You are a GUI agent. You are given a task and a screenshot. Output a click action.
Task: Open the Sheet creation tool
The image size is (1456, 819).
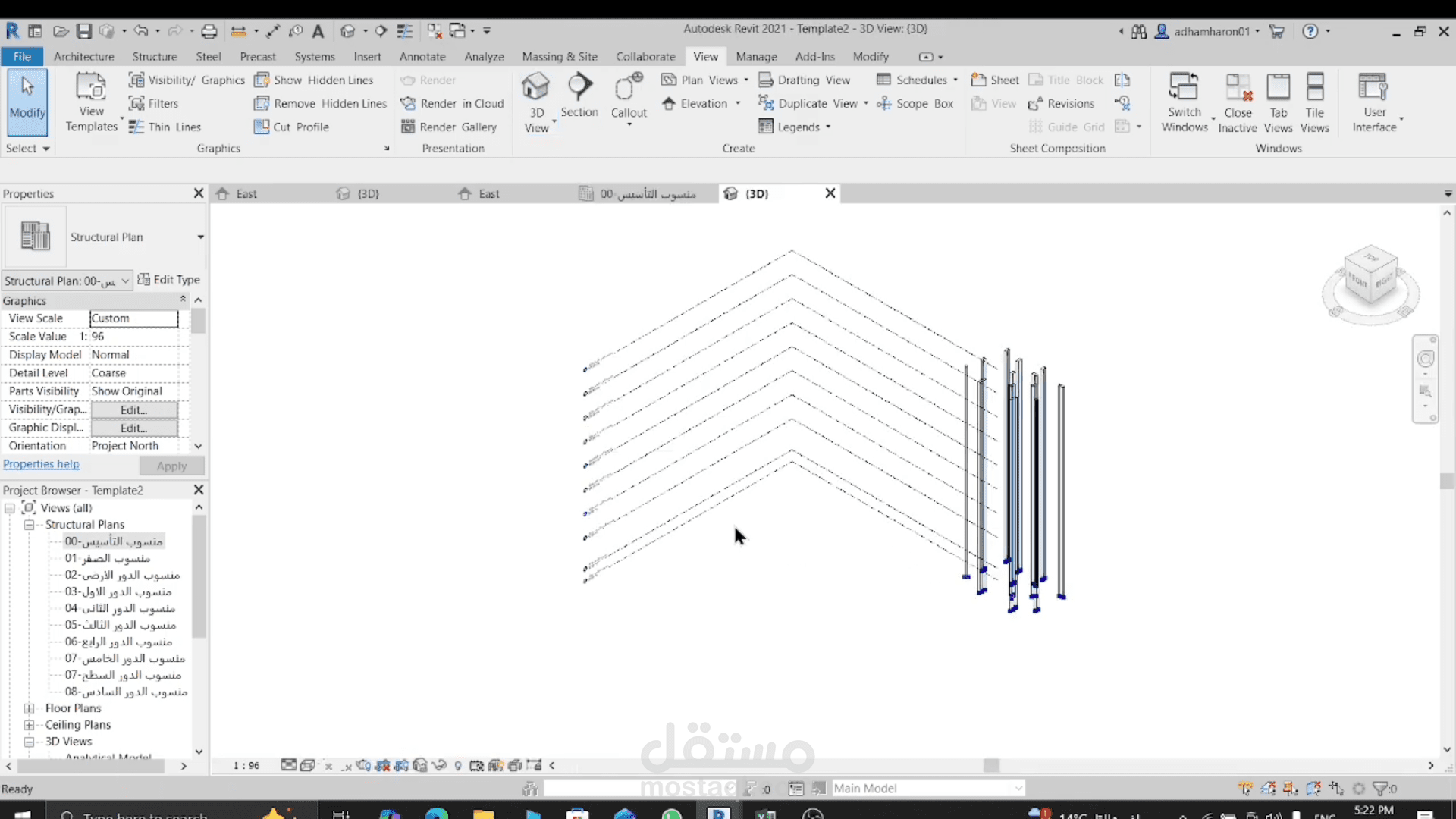[995, 80]
